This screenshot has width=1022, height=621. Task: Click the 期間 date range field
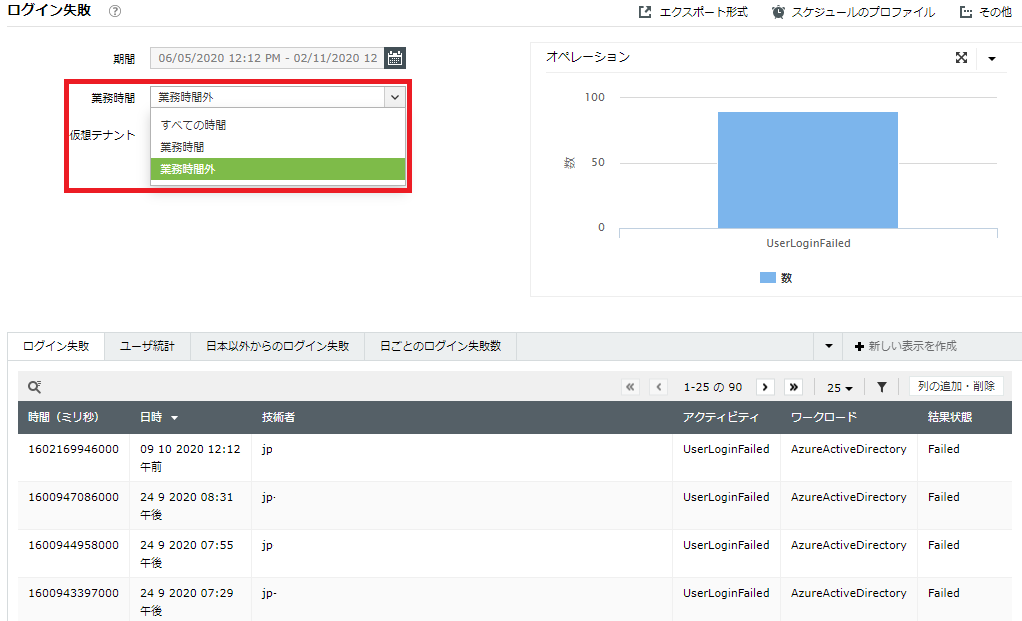[x=267, y=58]
